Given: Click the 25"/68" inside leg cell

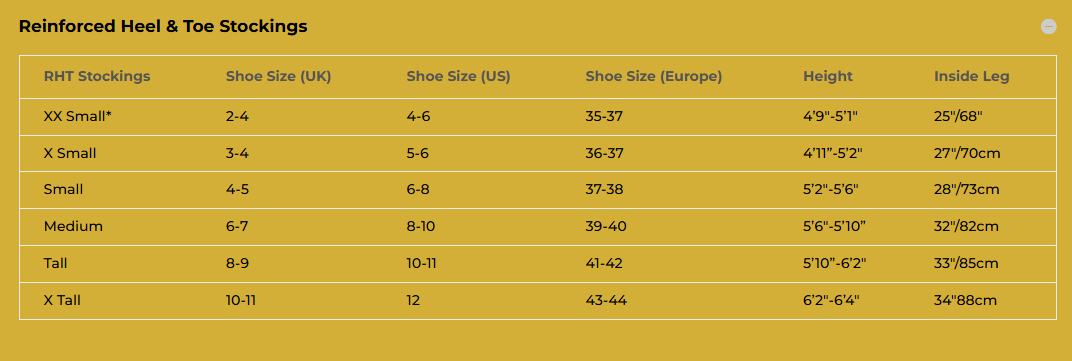Looking at the screenshot, I should (958, 116).
